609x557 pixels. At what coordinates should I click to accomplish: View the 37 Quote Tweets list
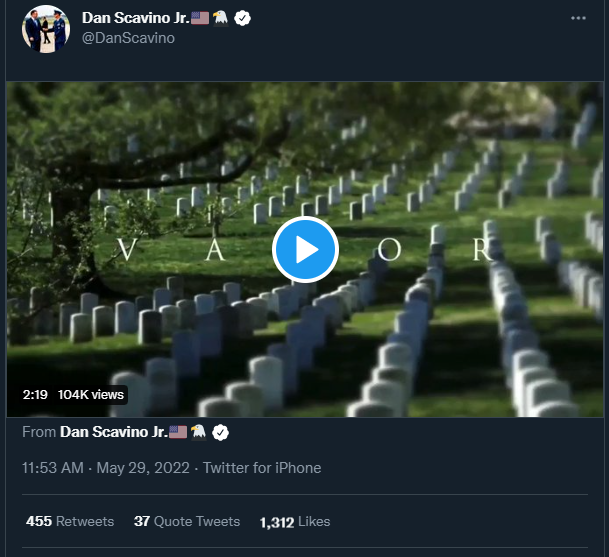click(187, 521)
